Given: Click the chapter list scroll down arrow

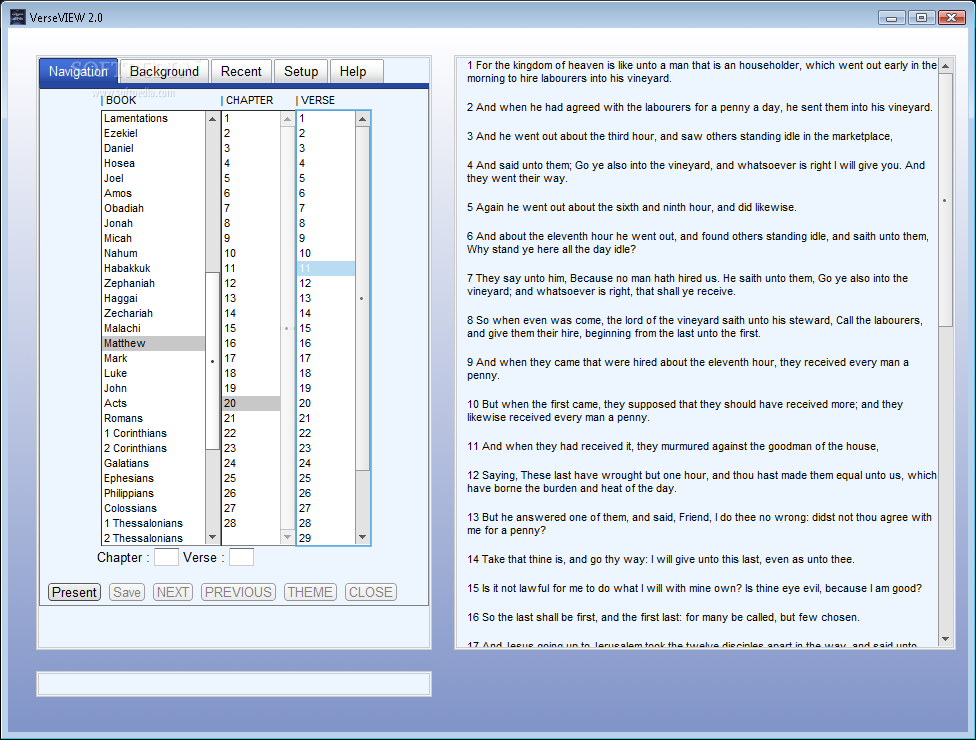Looking at the screenshot, I should 287,537.
